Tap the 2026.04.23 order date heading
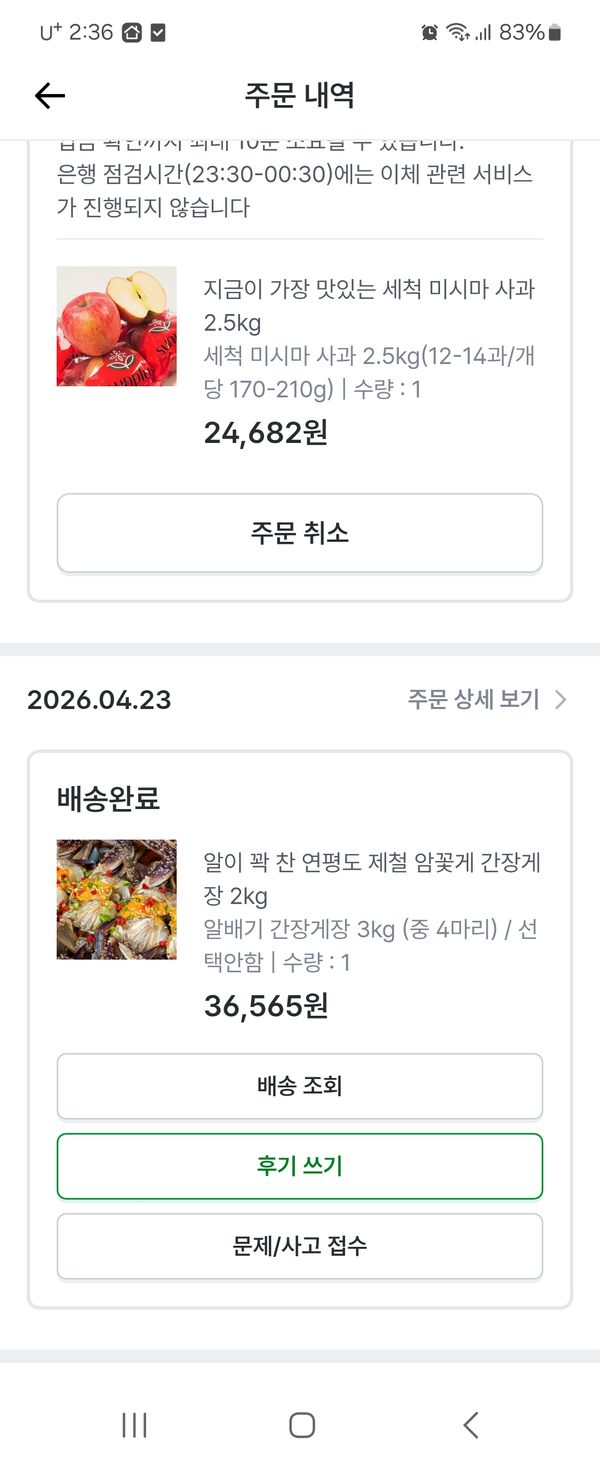 pyautogui.click(x=99, y=700)
